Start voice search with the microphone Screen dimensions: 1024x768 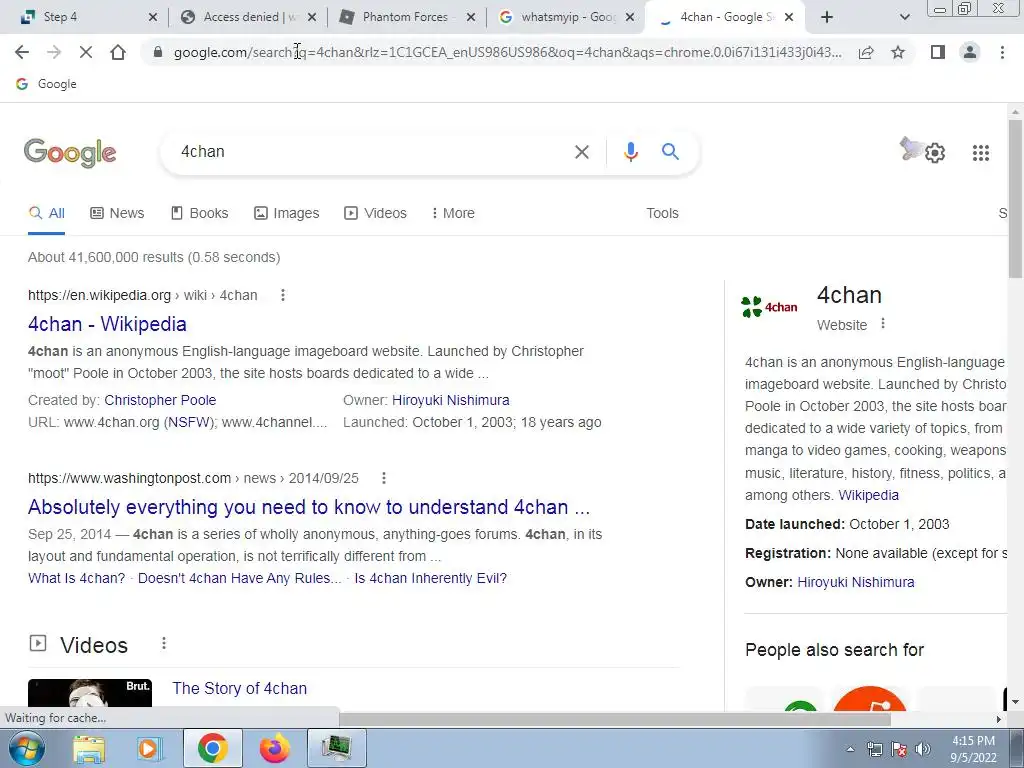point(630,152)
